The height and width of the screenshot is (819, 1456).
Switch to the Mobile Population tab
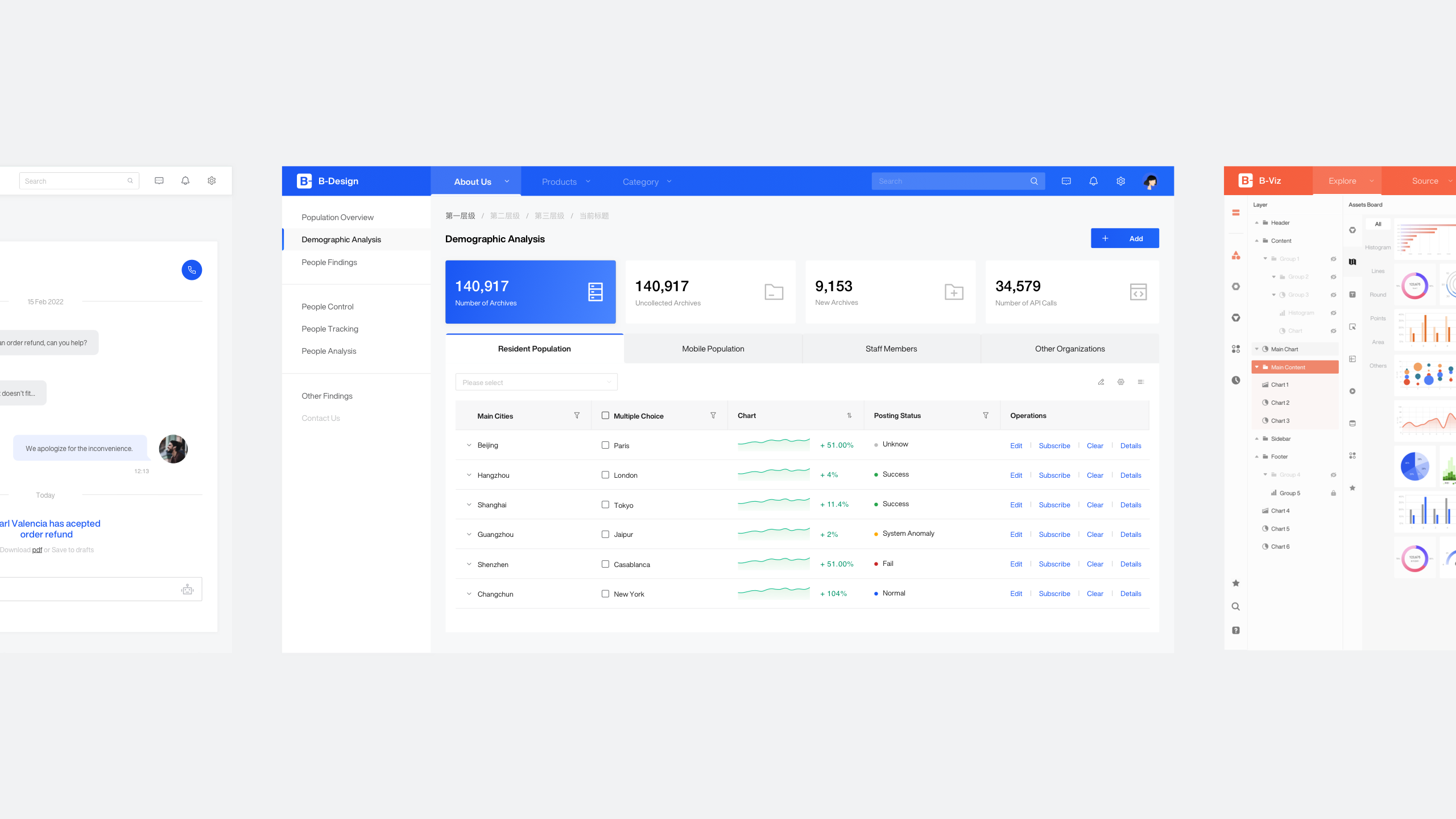[713, 349]
